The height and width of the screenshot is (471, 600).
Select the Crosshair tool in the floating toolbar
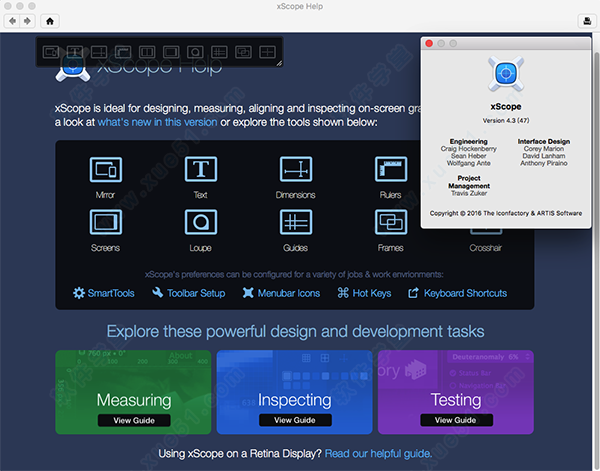tap(267, 52)
